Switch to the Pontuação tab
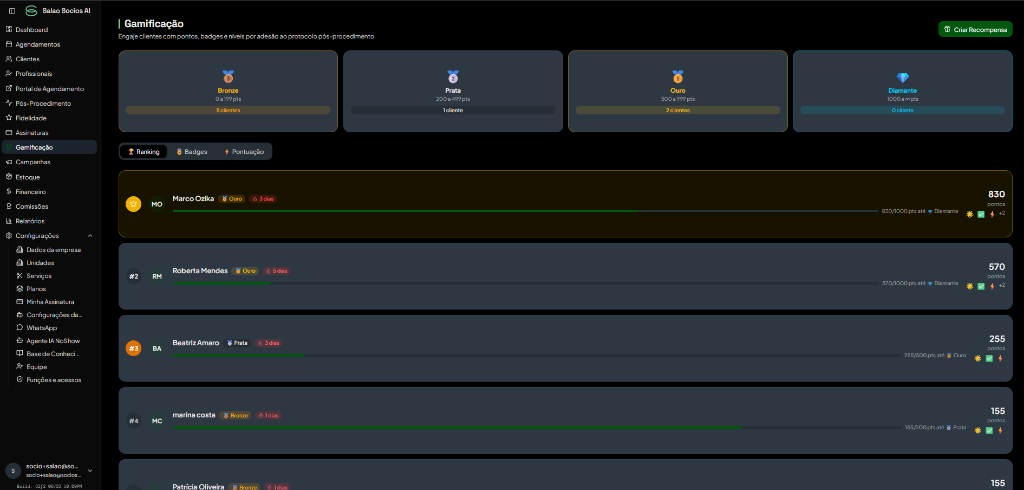 pyautogui.click(x=244, y=152)
